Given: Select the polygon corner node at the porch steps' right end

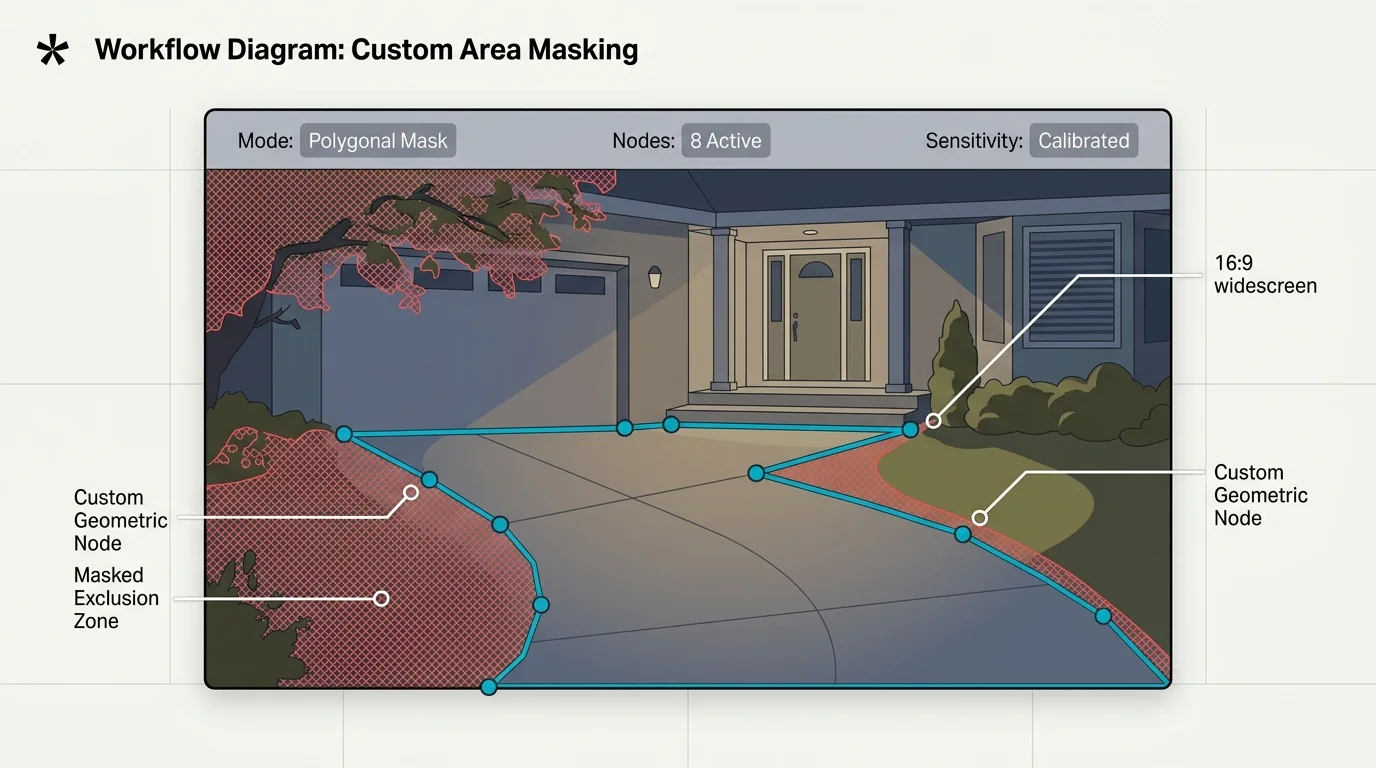Looking at the screenshot, I should coord(910,429).
